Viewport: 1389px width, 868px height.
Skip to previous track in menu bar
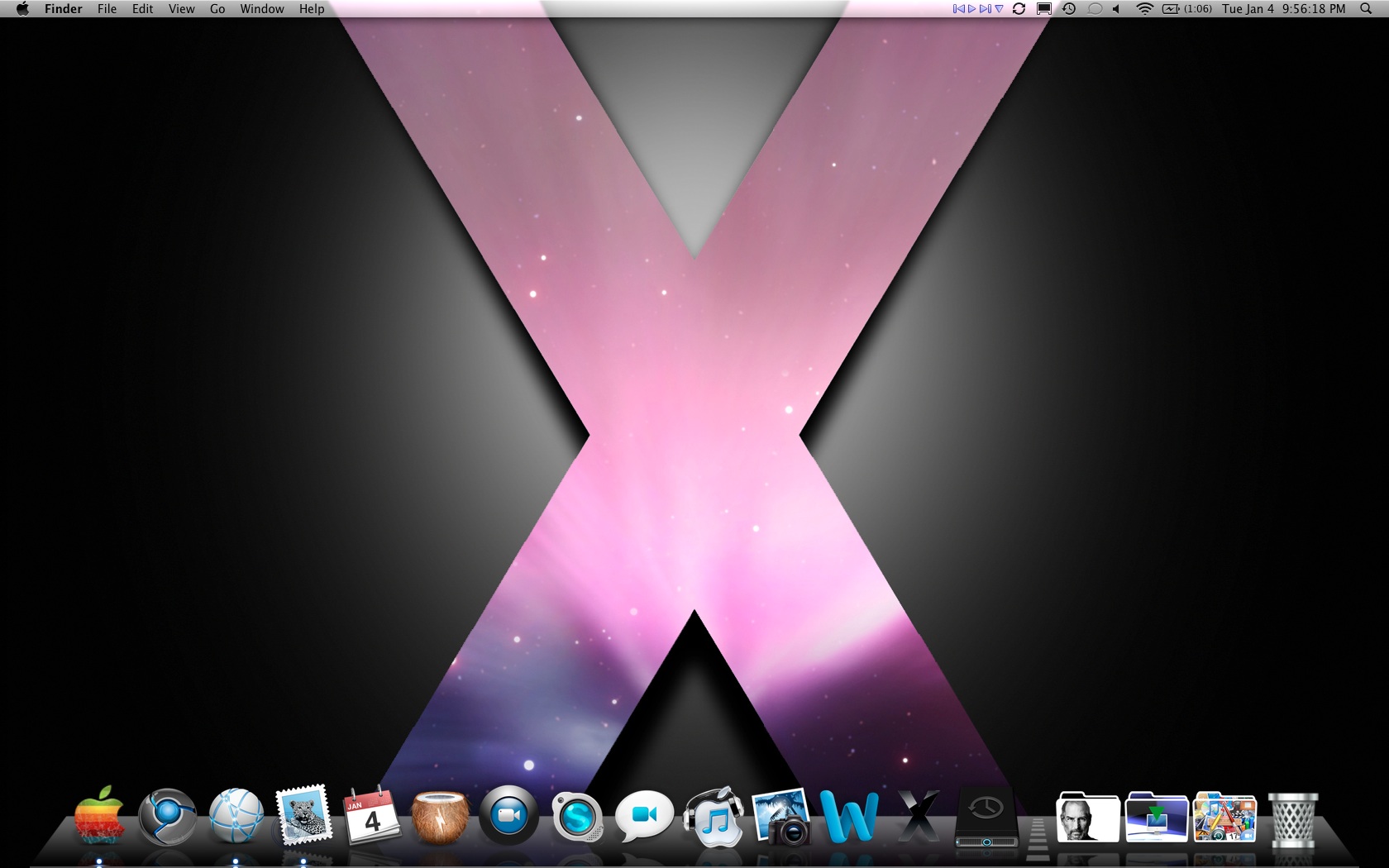959,9
